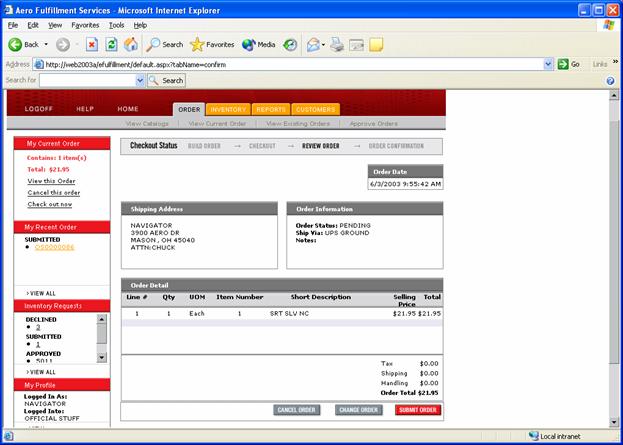Open View Current Order submenu link
The height and width of the screenshot is (445, 623).
point(217,124)
